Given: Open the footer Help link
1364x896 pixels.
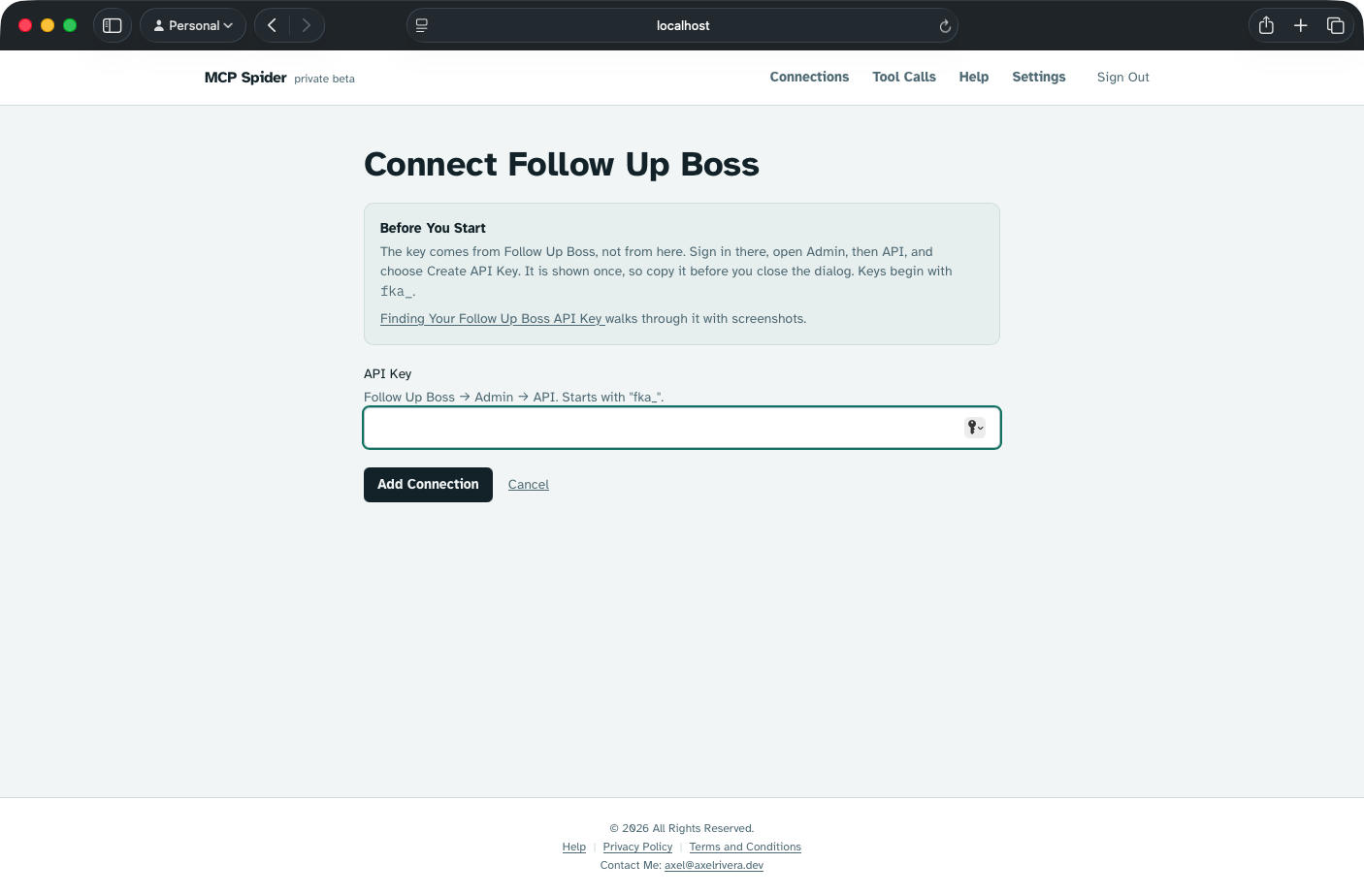Looking at the screenshot, I should [574, 847].
